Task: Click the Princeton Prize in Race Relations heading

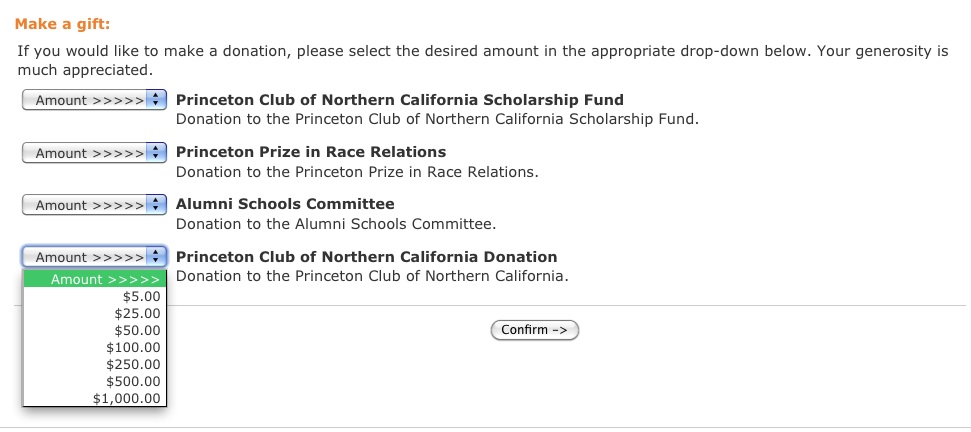Action: (x=311, y=152)
